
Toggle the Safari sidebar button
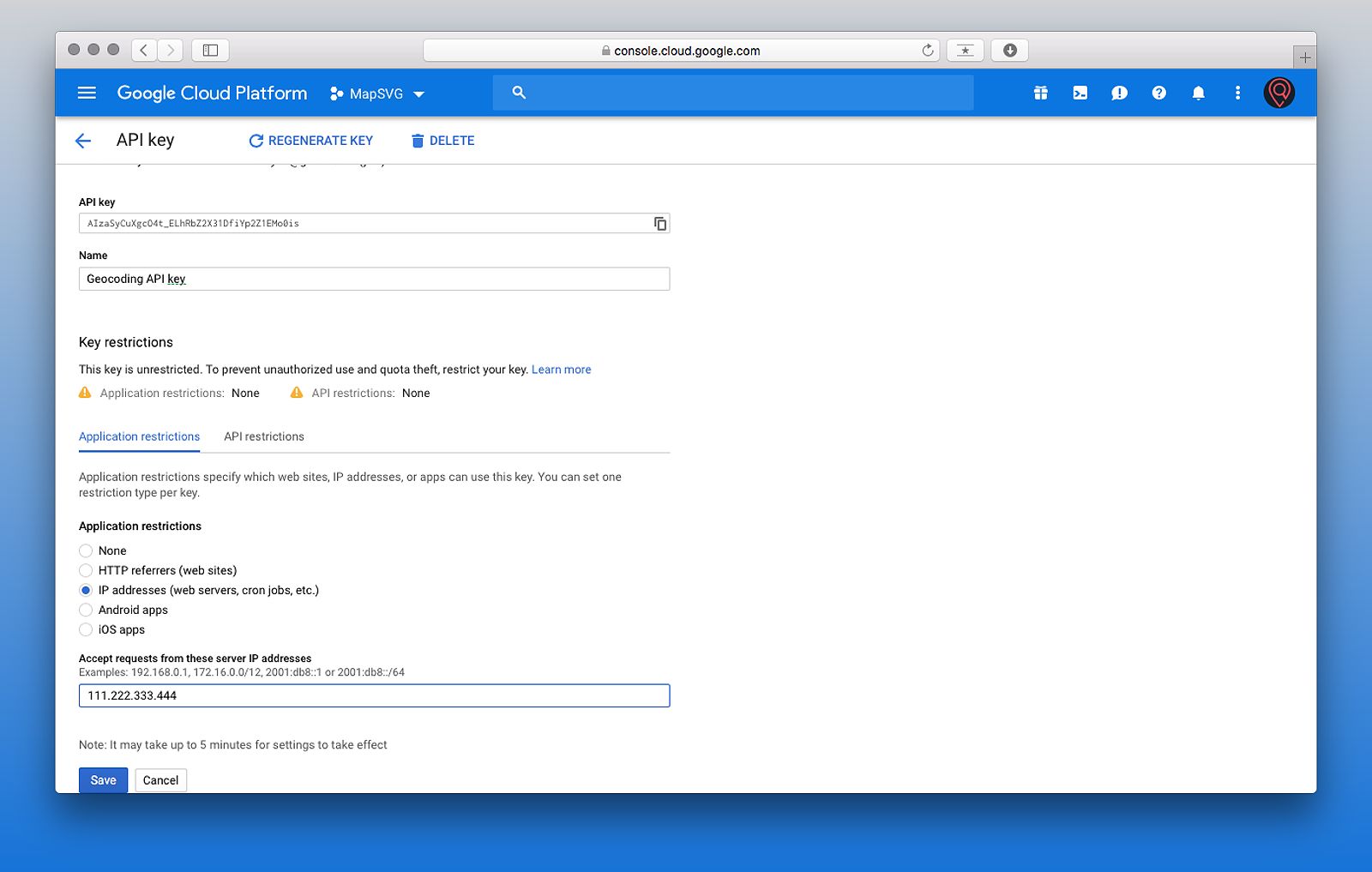coord(210,51)
